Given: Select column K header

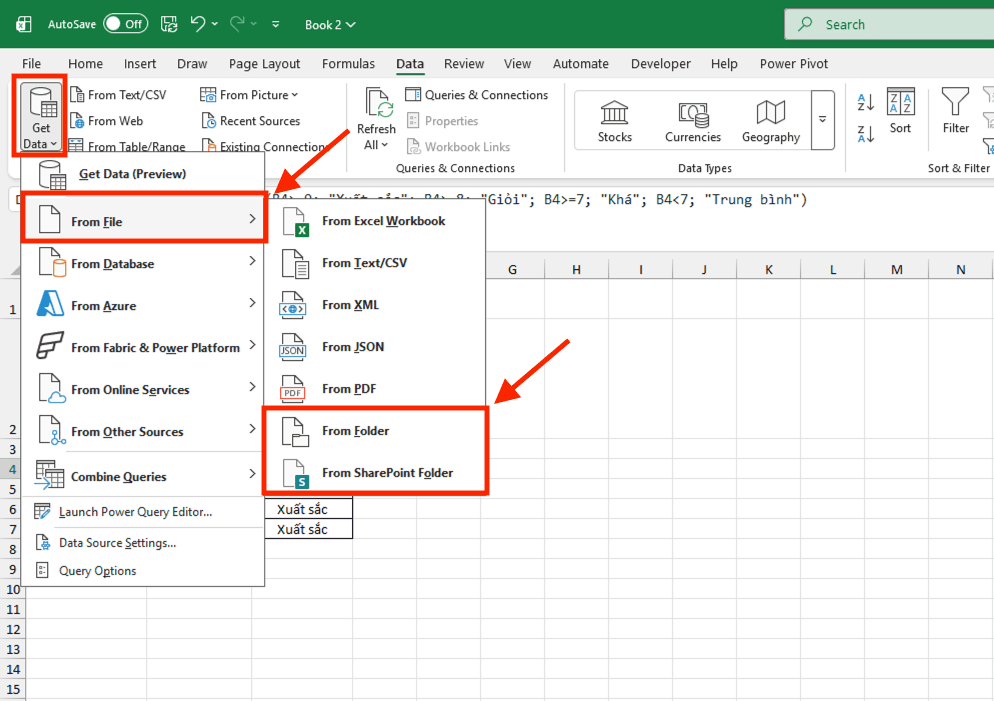Looking at the screenshot, I should pos(768,269).
